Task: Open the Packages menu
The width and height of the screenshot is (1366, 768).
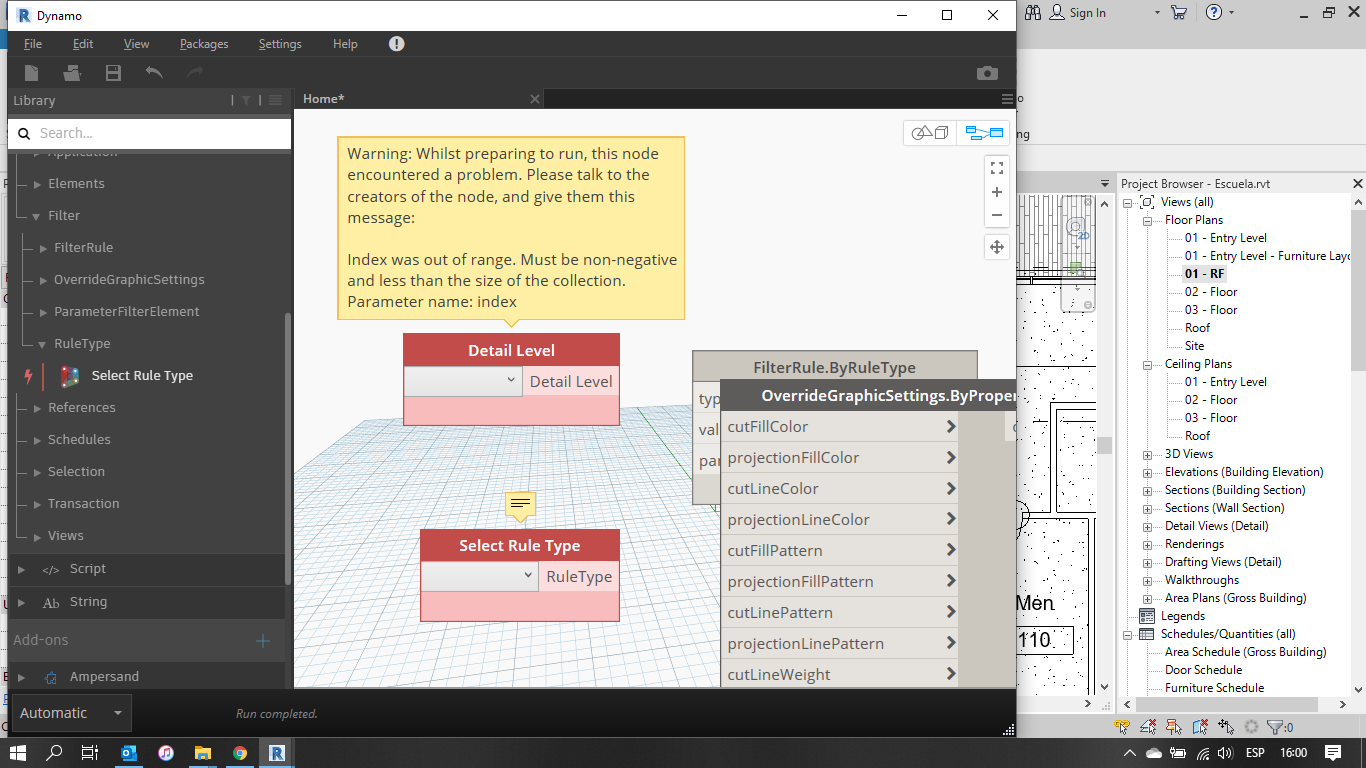Action: coord(203,43)
